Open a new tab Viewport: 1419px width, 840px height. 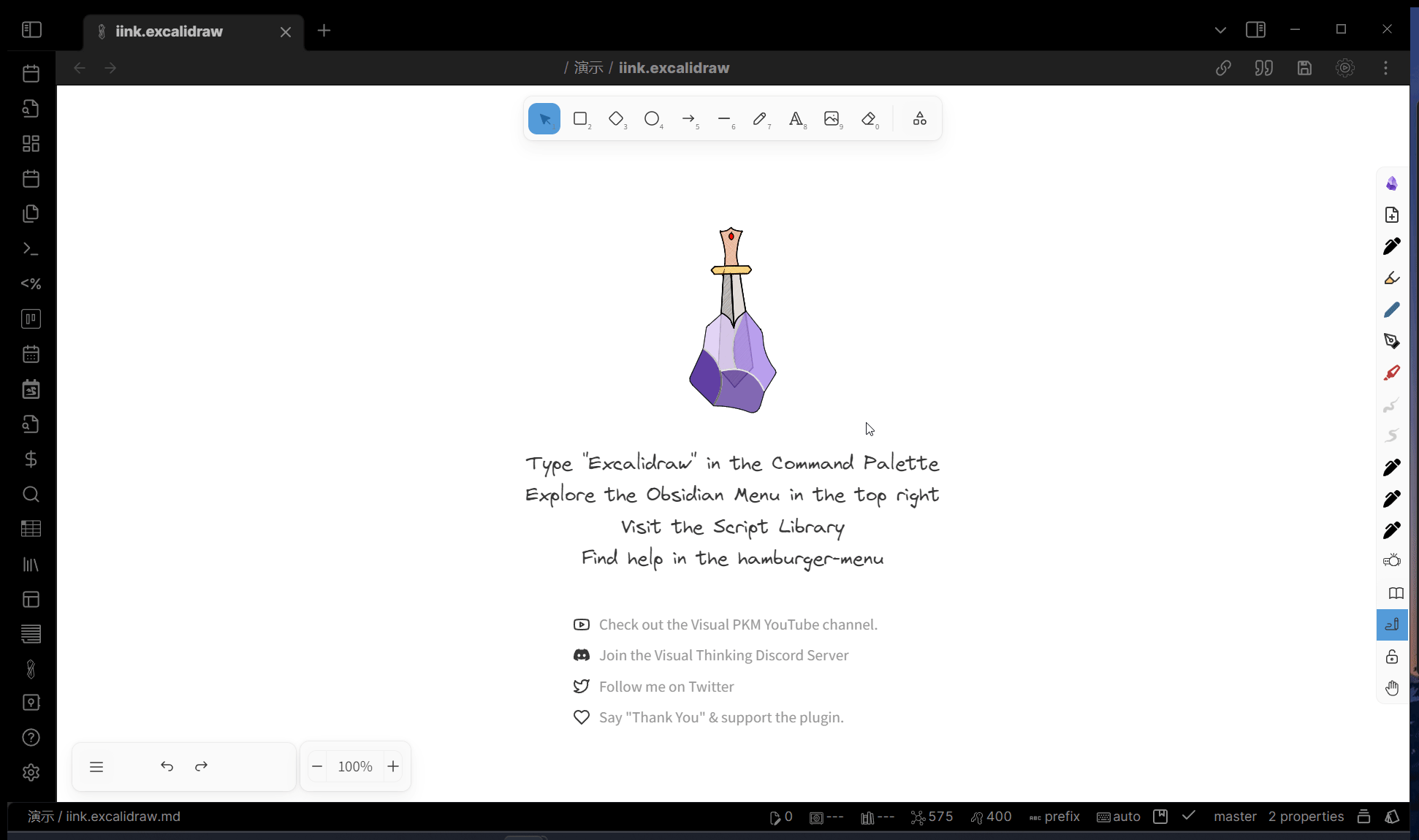324,31
